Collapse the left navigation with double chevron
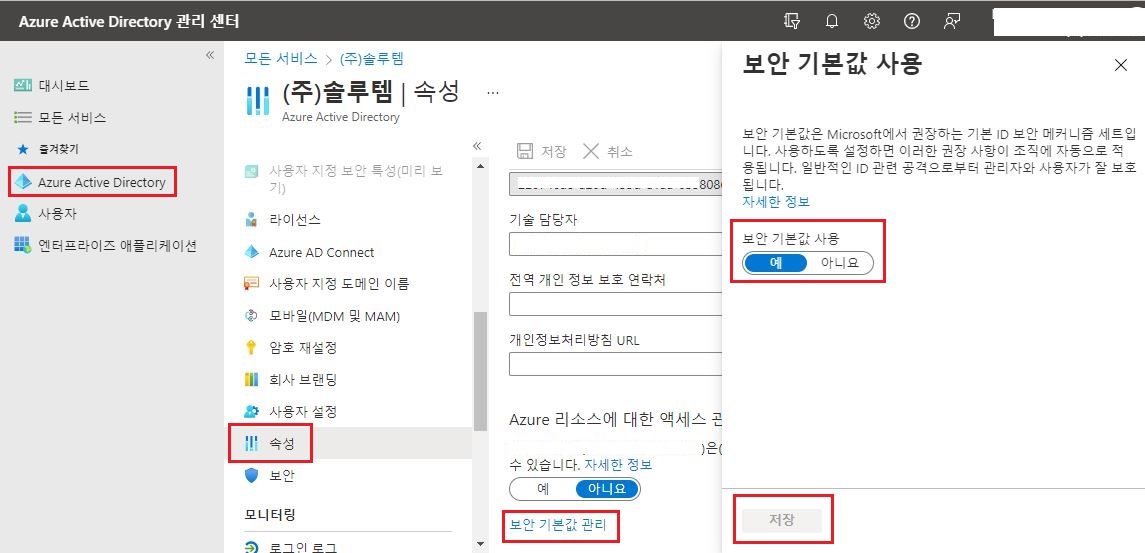The height and width of the screenshot is (553, 1145). coord(210,55)
